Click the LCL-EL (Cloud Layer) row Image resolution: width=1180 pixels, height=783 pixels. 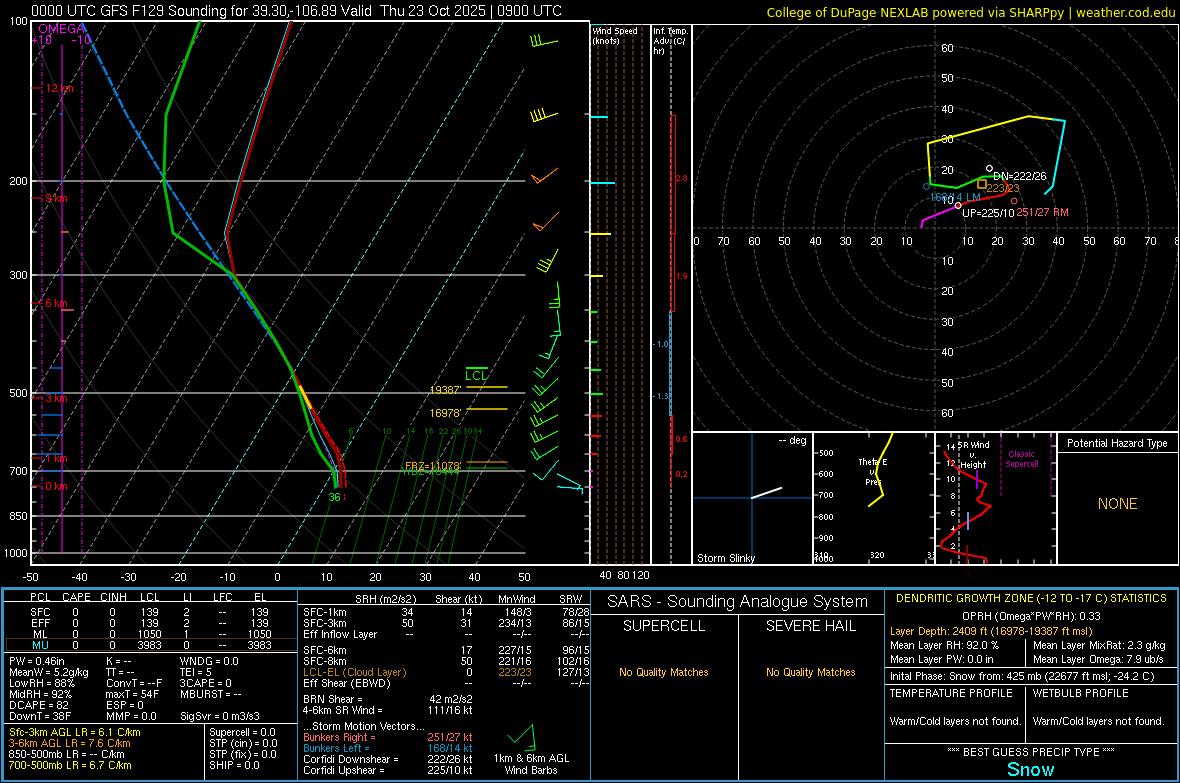(x=447, y=672)
